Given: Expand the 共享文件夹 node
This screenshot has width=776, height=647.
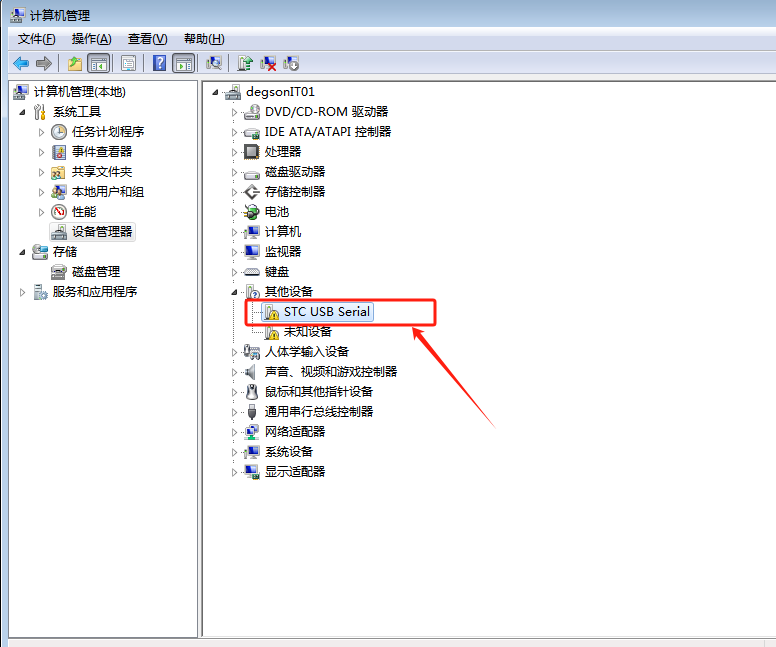Looking at the screenshot, I should (x=41, y=172).
